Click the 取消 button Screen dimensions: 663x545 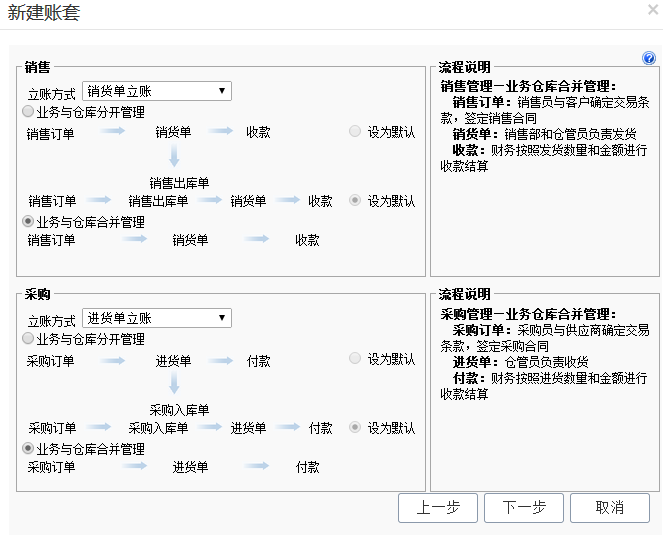click(609, 507)
